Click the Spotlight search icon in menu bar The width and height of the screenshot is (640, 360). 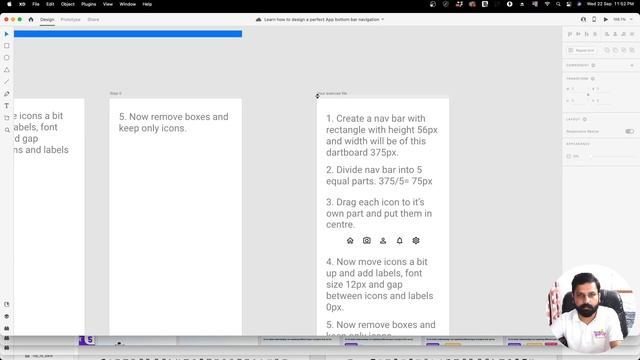[558, 4]
